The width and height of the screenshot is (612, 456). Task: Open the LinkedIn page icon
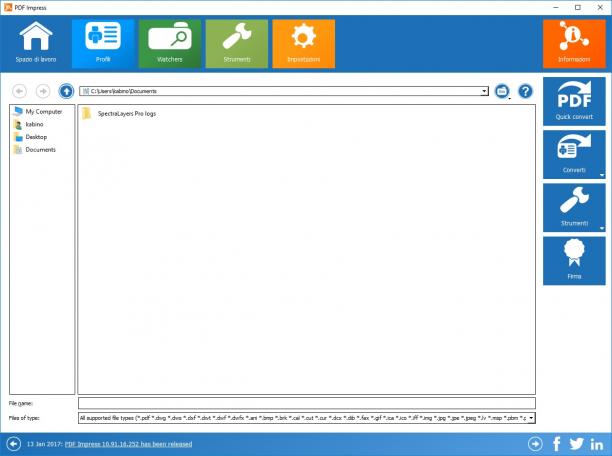coord(596,444)
